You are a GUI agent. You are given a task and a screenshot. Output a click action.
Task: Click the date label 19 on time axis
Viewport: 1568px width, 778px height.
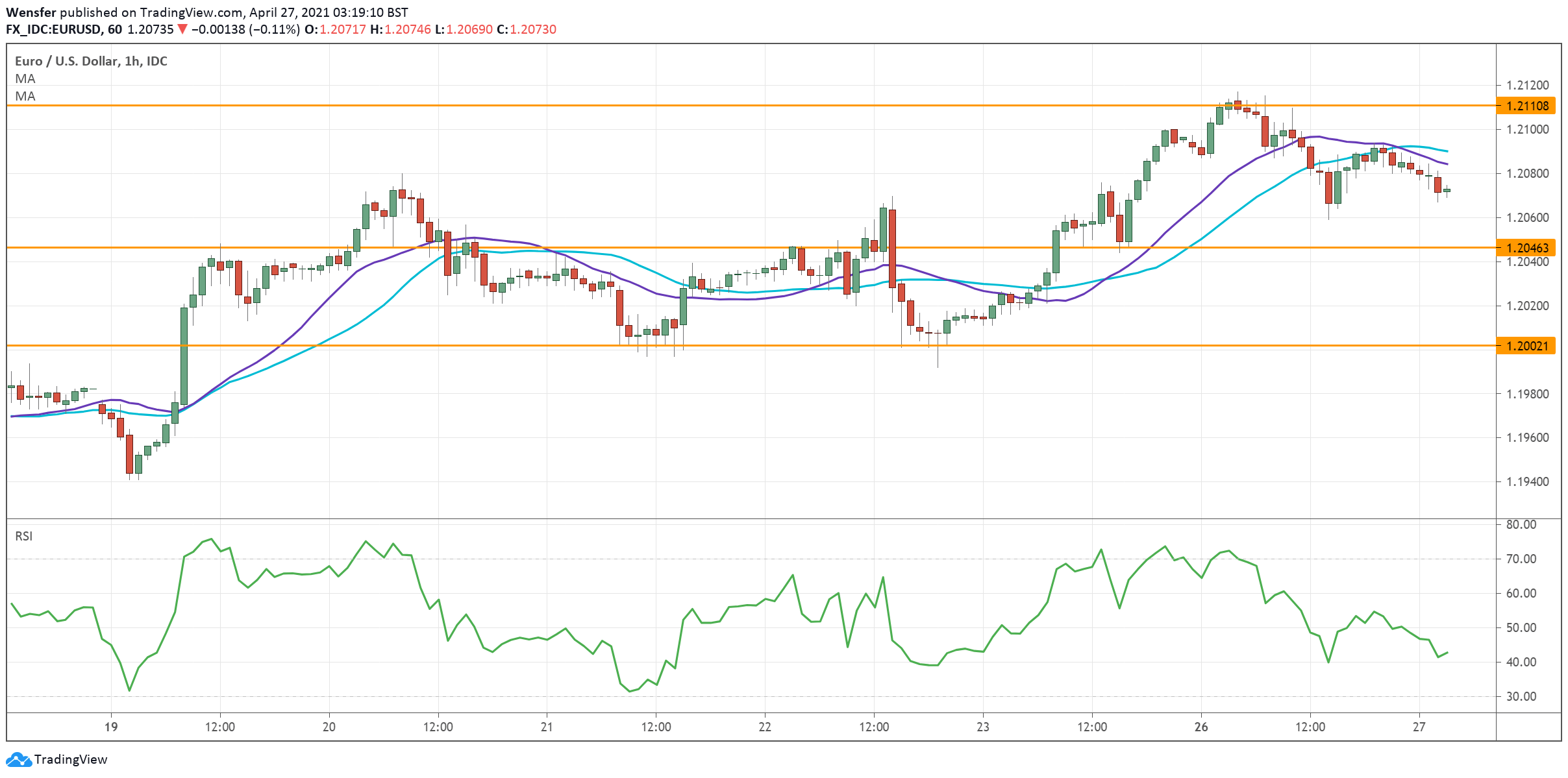coord(111,727)
